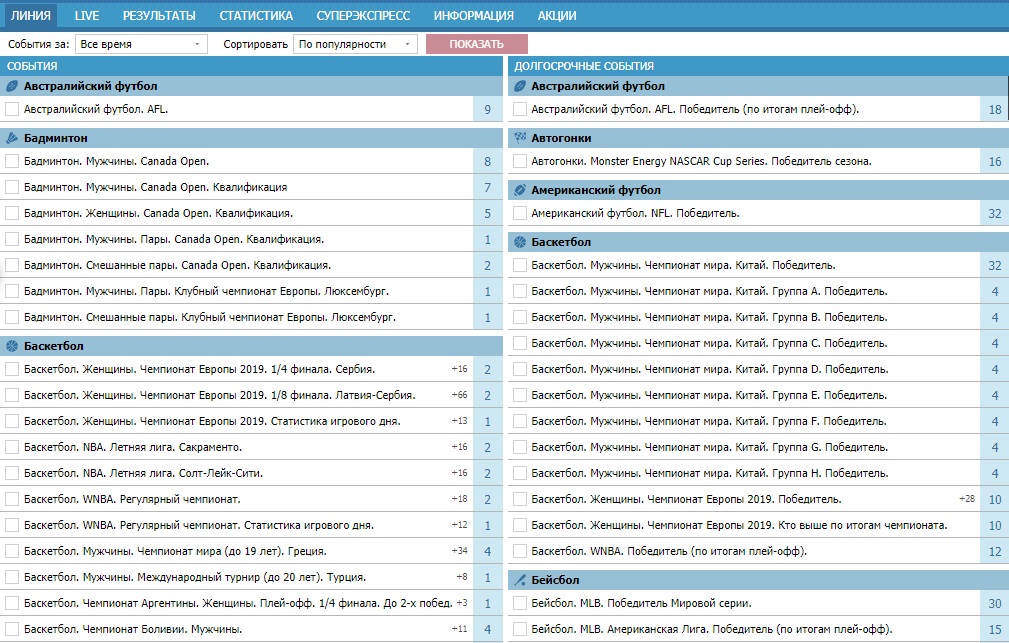This screenshot has height=643, width=1009.
Task: Click the basketball icon in the events column
Action: point(12,346)
